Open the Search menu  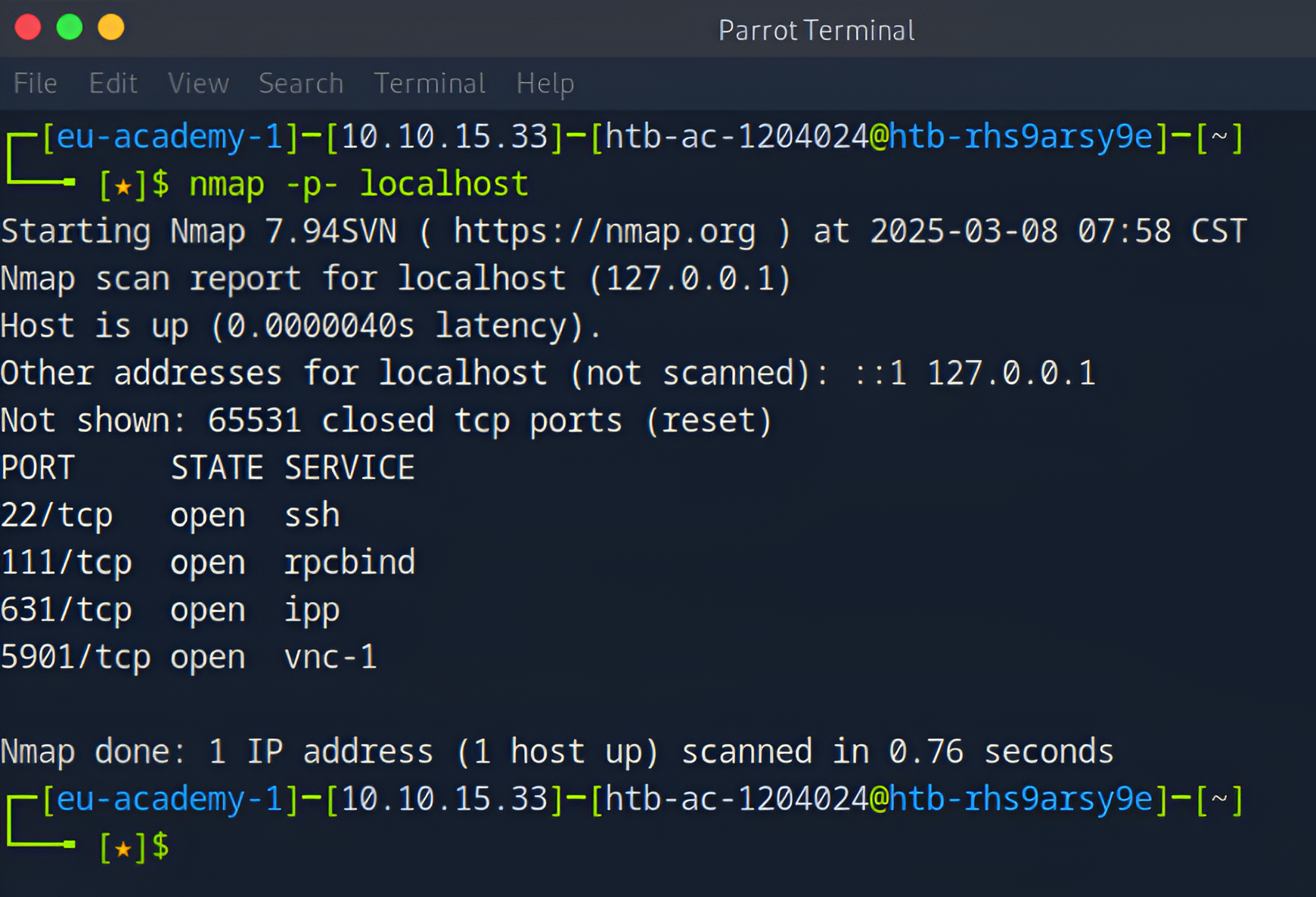coord(301,83)
